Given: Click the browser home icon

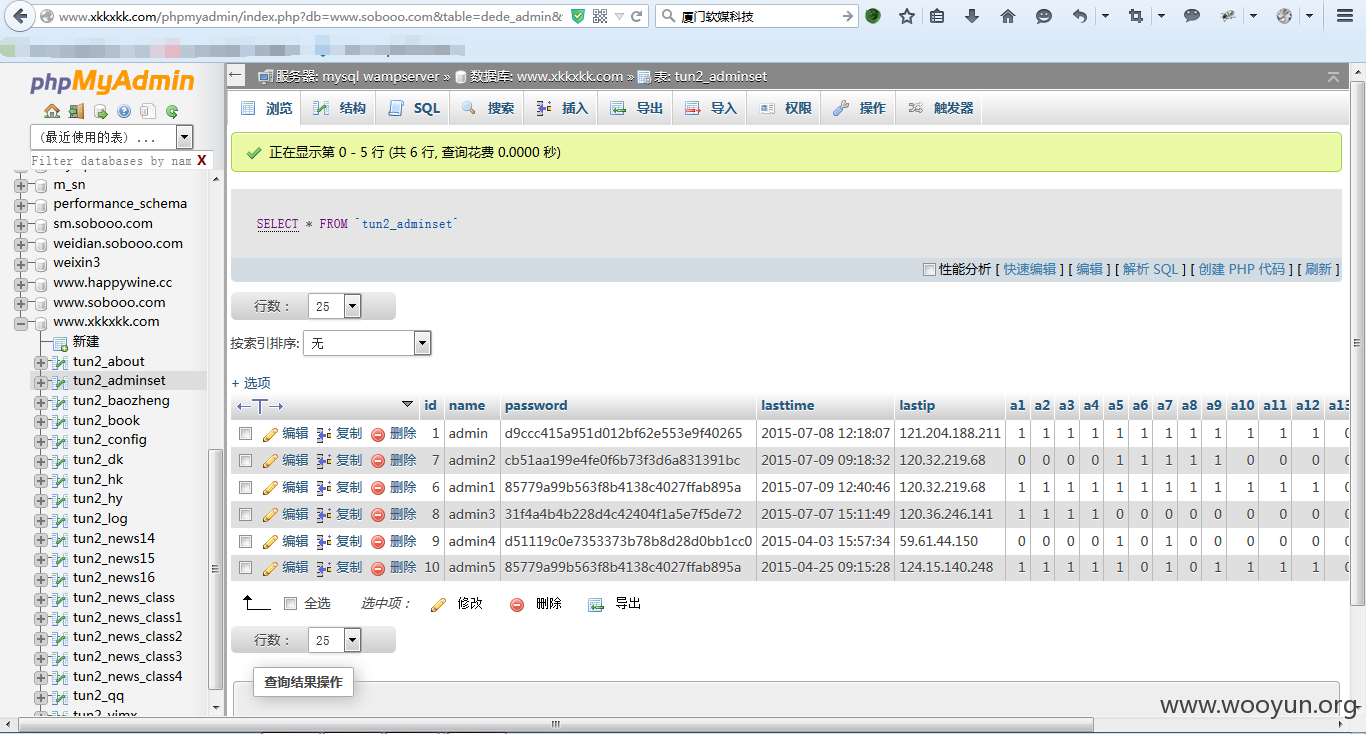Looking at the screenshot, I should click(1008, 16).
